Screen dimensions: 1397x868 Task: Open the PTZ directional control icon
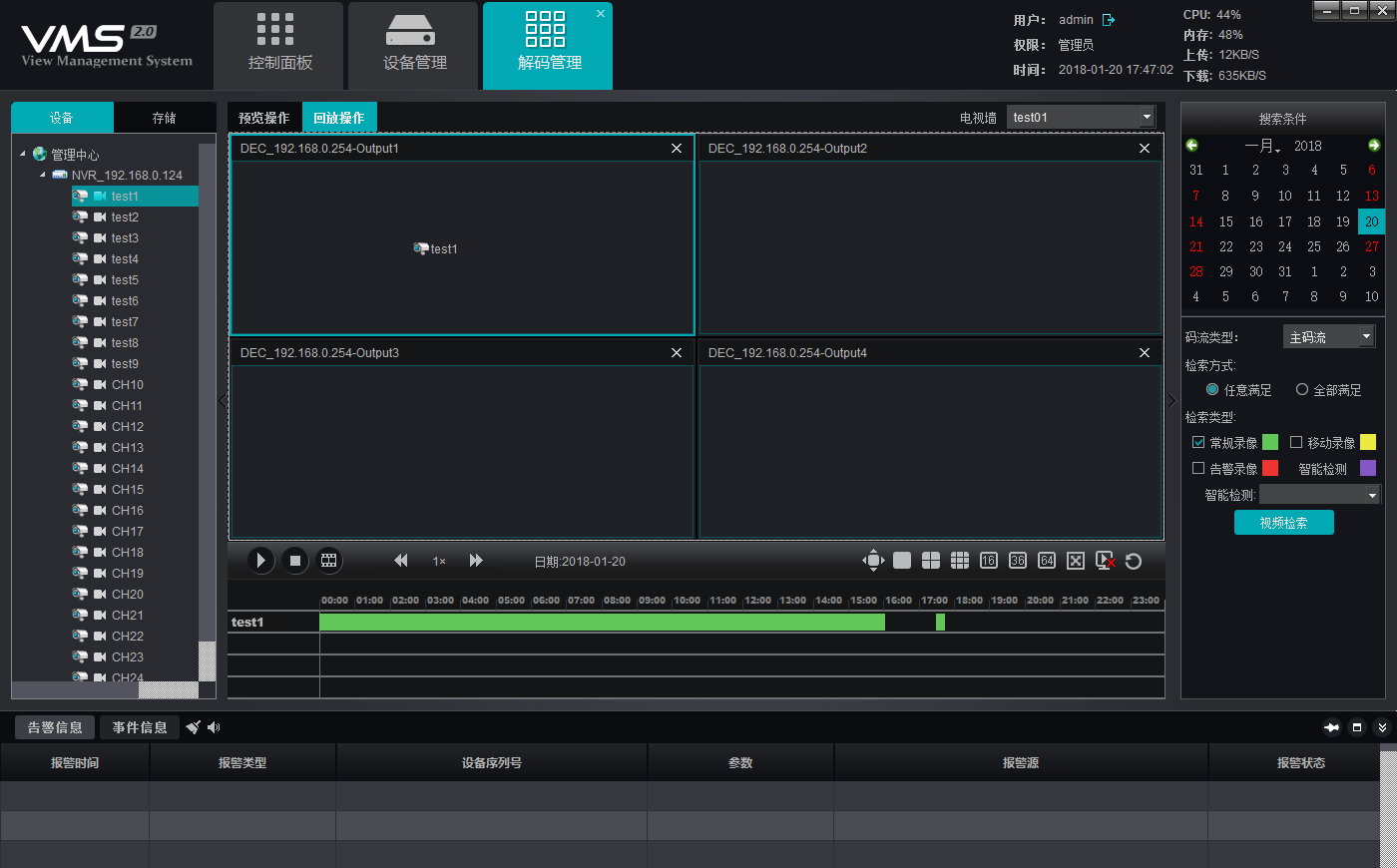tap(873, 561)
